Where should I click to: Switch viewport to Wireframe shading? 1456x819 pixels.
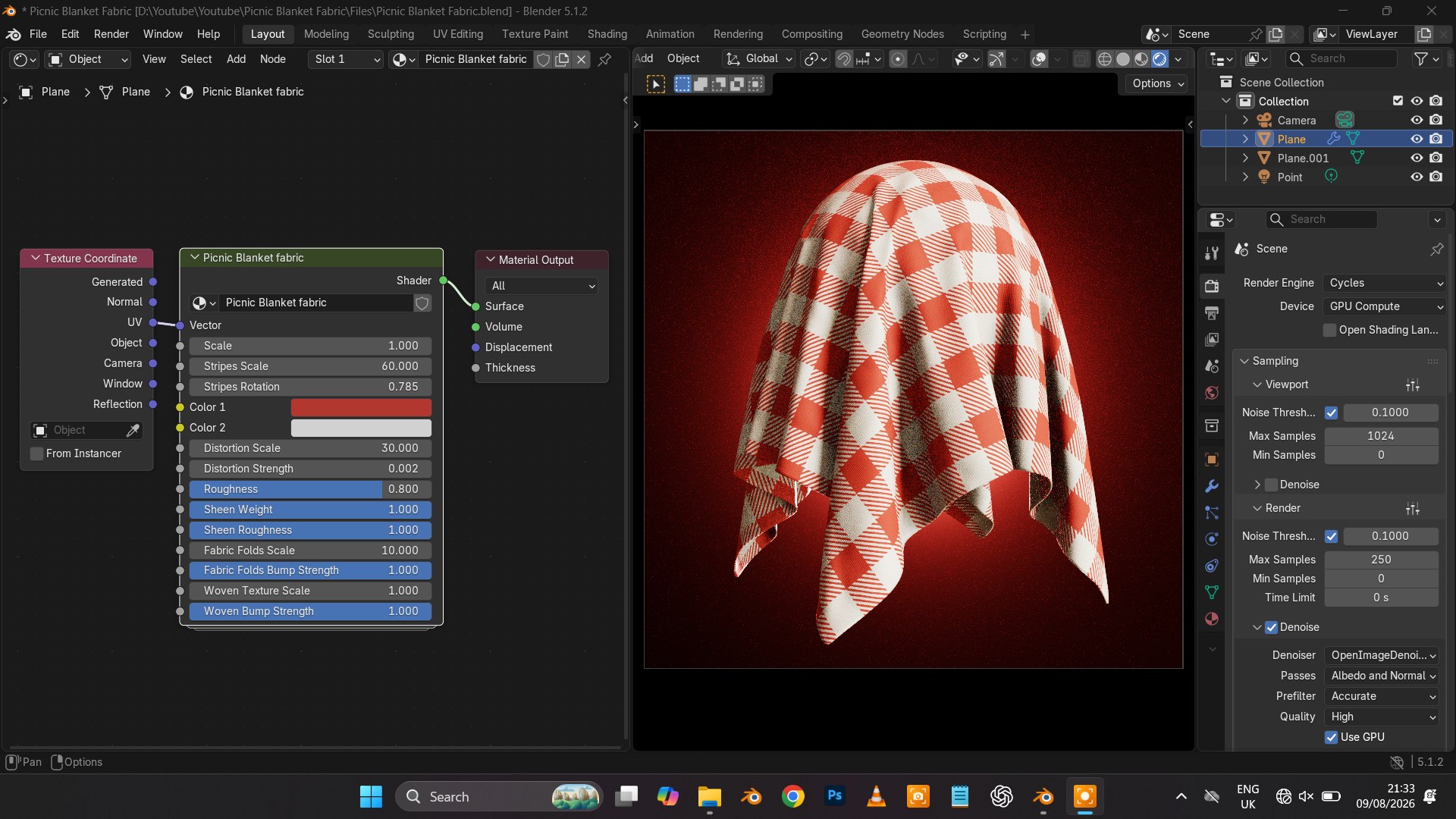(1105, 59)
